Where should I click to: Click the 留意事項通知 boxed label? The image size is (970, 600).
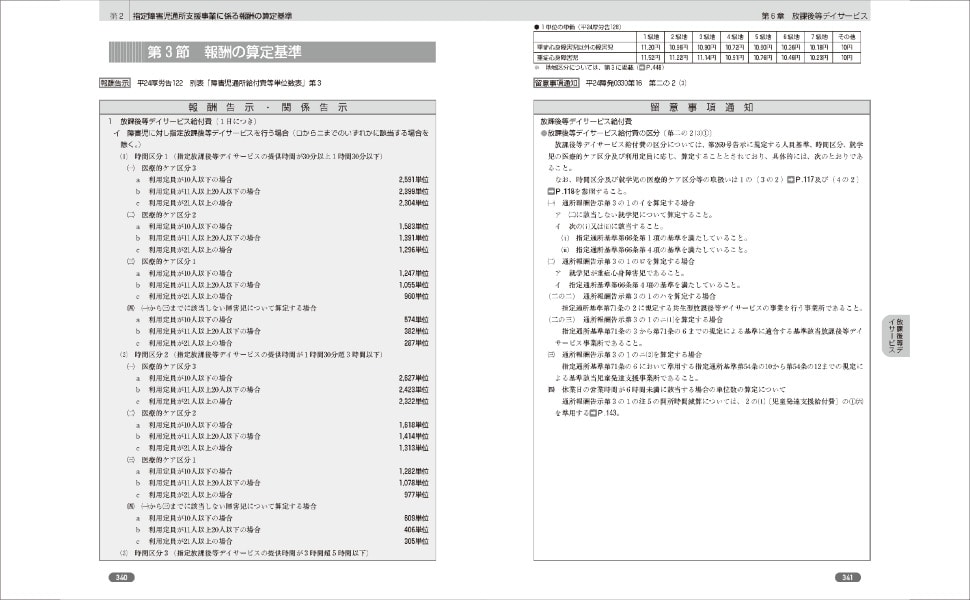[x=558, y=83]
